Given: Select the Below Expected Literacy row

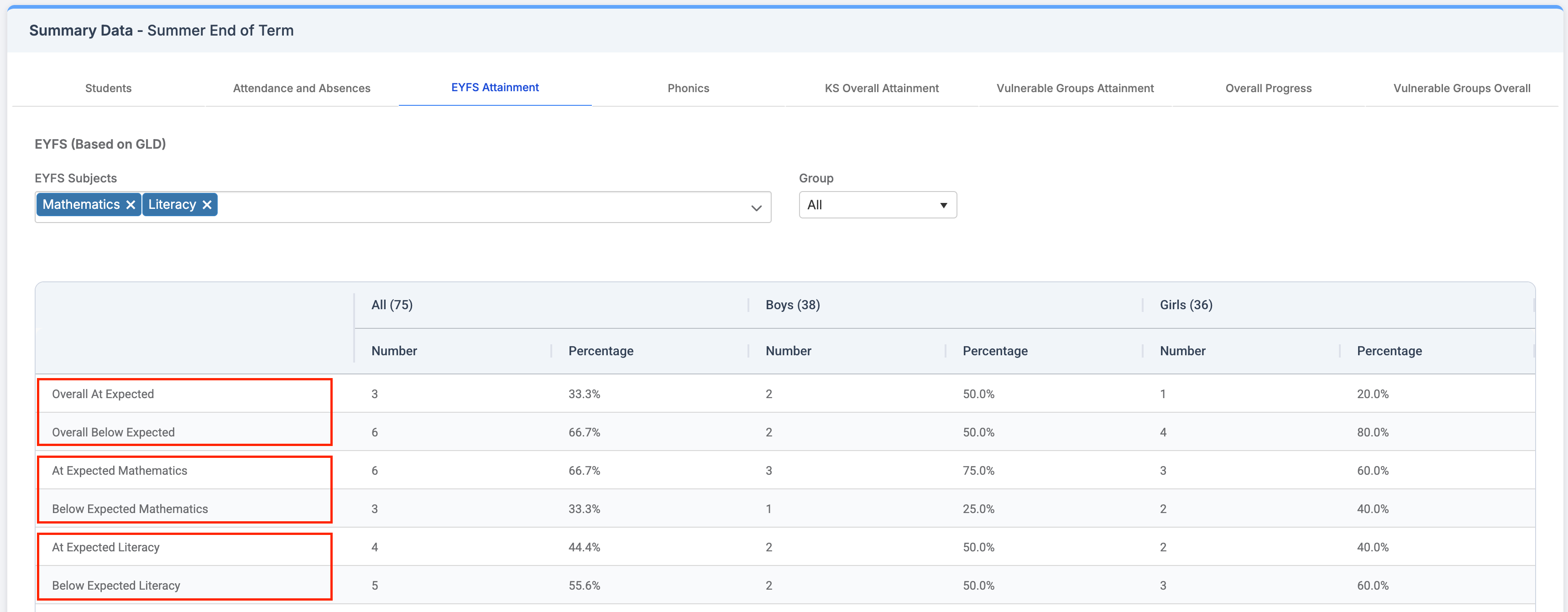Looking at the screenshot, I should click(x=115, y=586).
